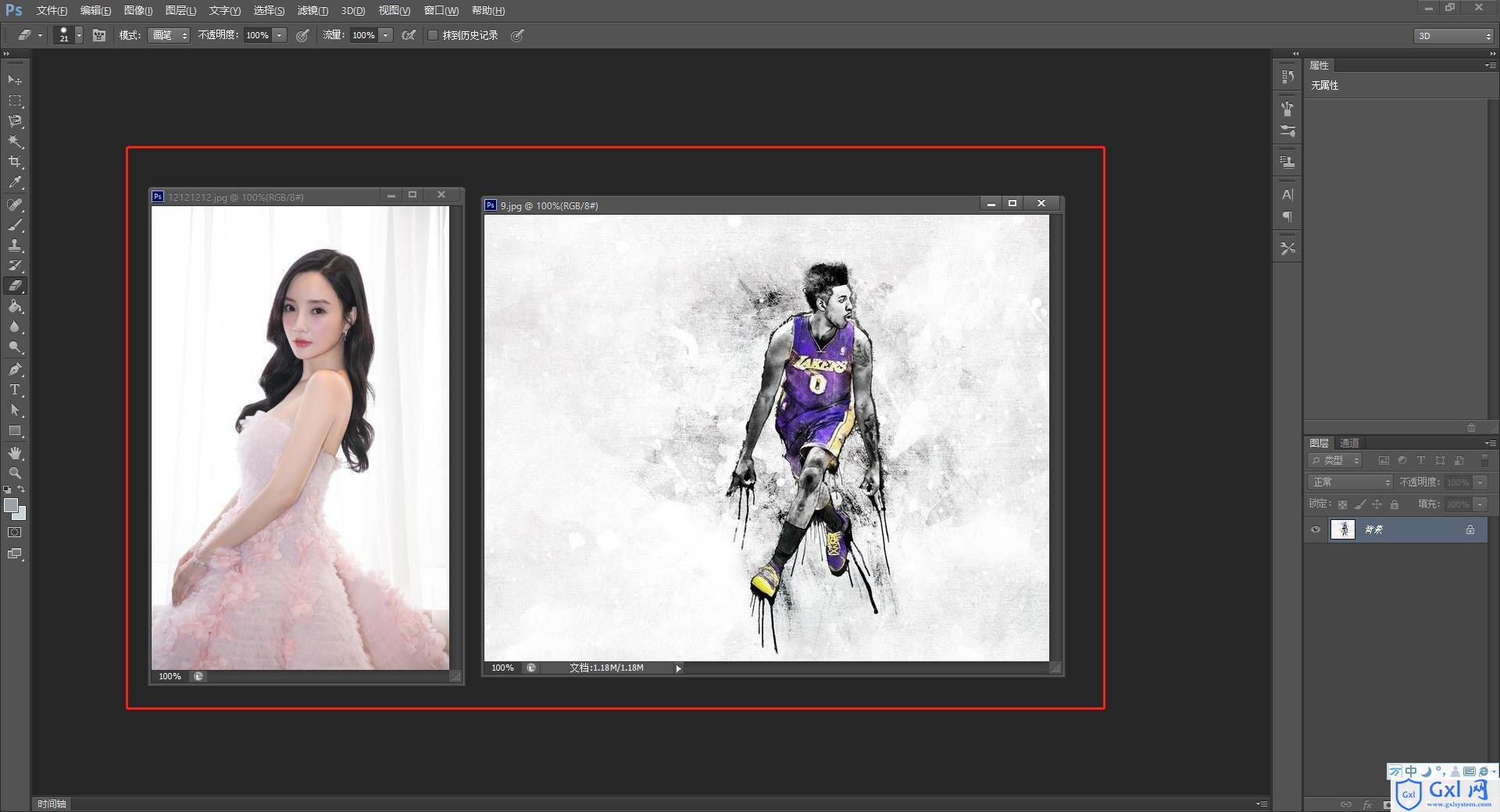Select the Pen tool
The image size is (1500, 812).
[x=15, y=369]
